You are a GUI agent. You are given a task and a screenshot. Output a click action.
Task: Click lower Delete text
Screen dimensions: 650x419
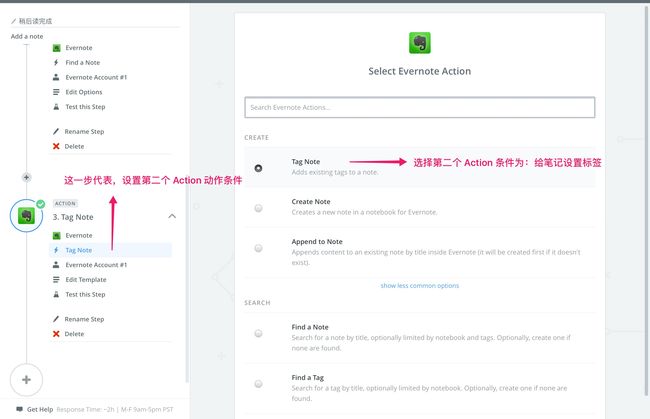point(74,334)
